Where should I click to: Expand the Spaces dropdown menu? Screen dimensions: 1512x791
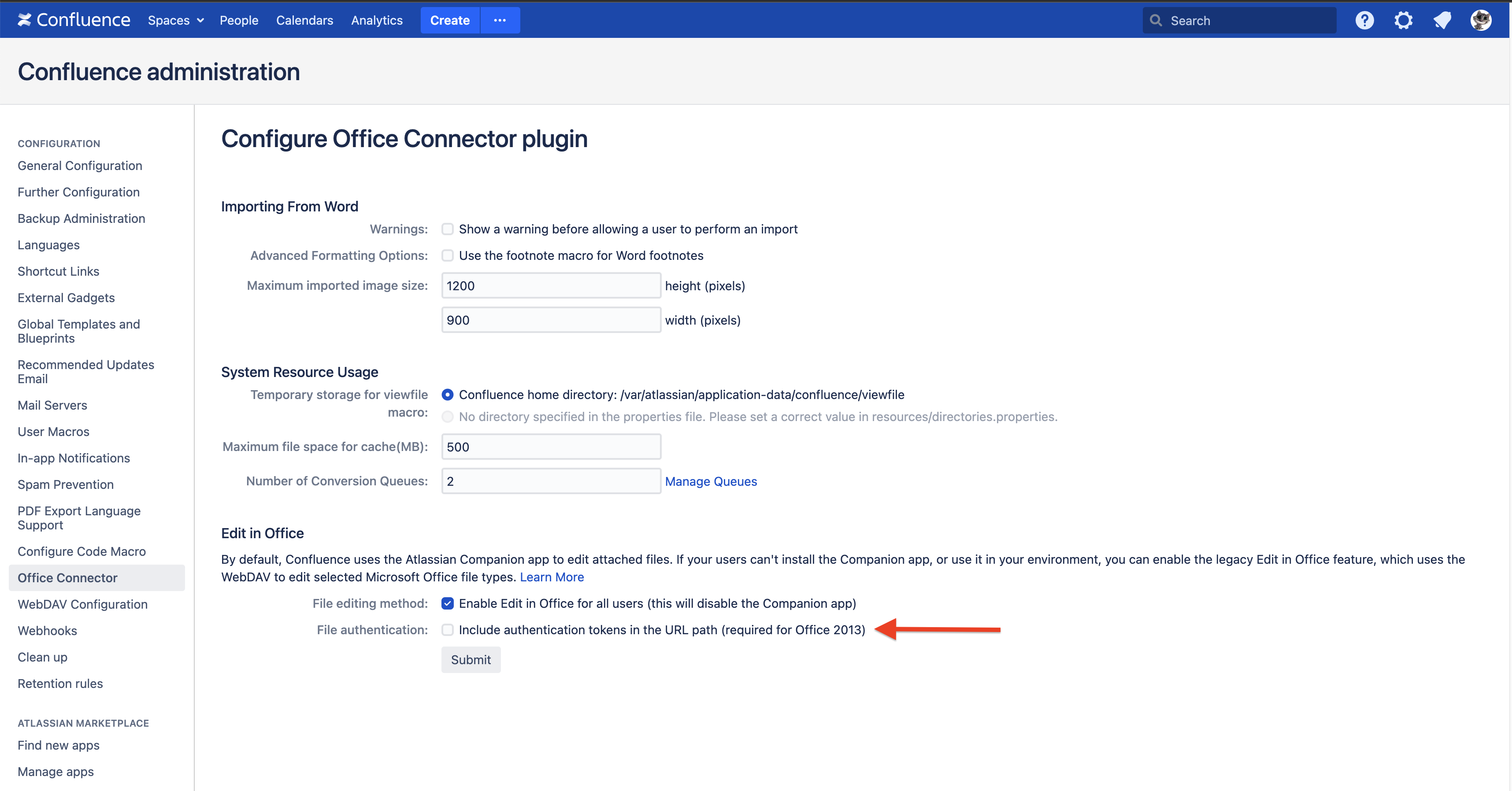175,21
